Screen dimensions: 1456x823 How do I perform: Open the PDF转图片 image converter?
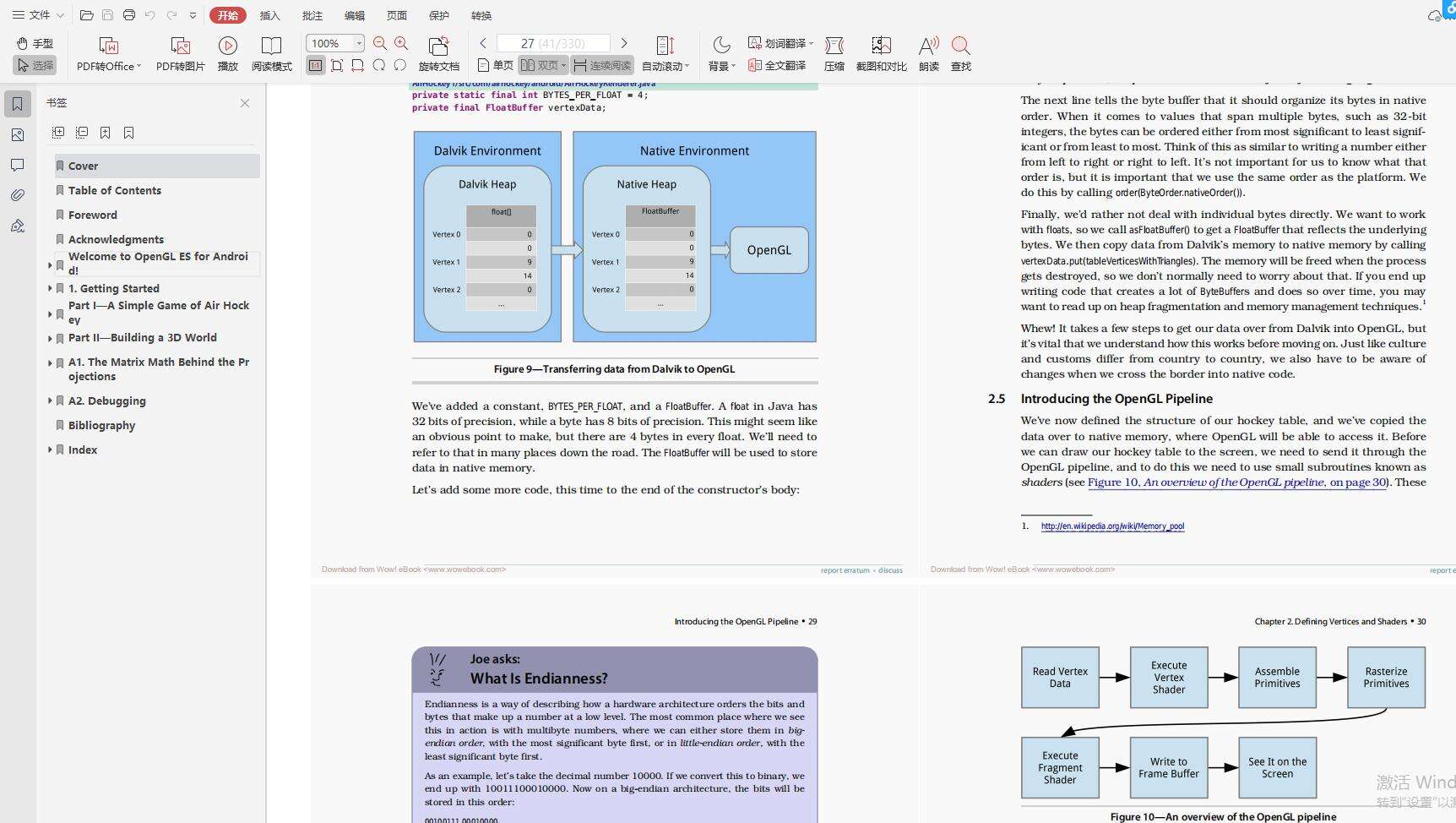point(180,54)
